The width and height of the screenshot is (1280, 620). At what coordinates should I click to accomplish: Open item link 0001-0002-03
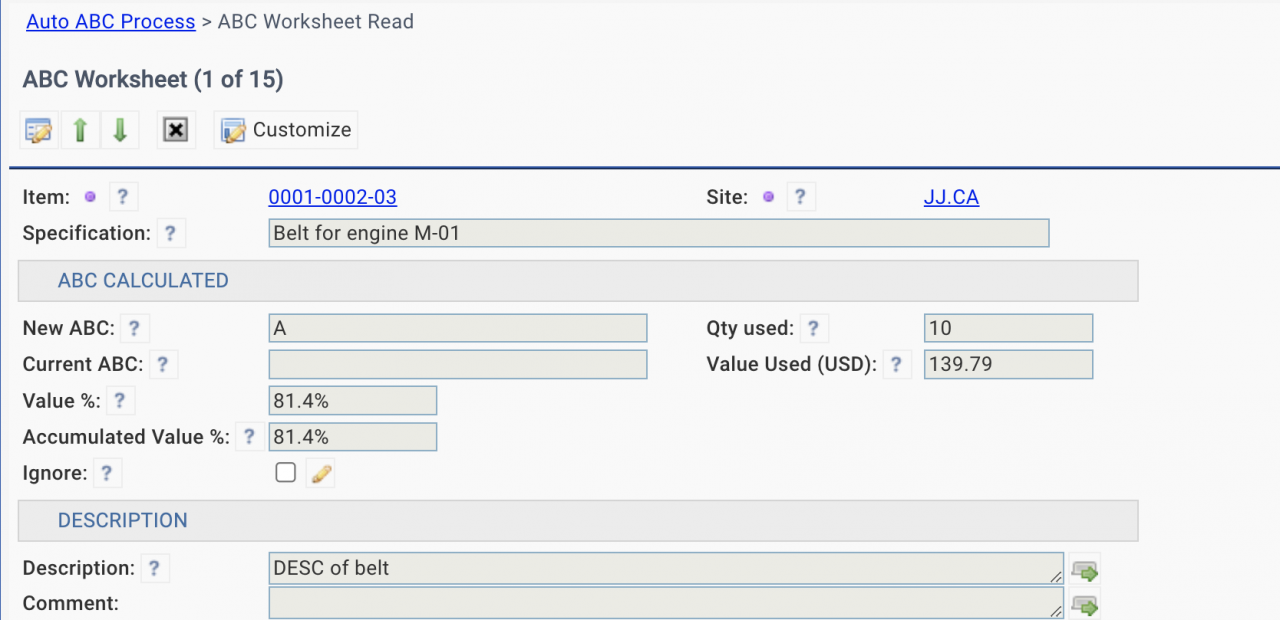332,197
